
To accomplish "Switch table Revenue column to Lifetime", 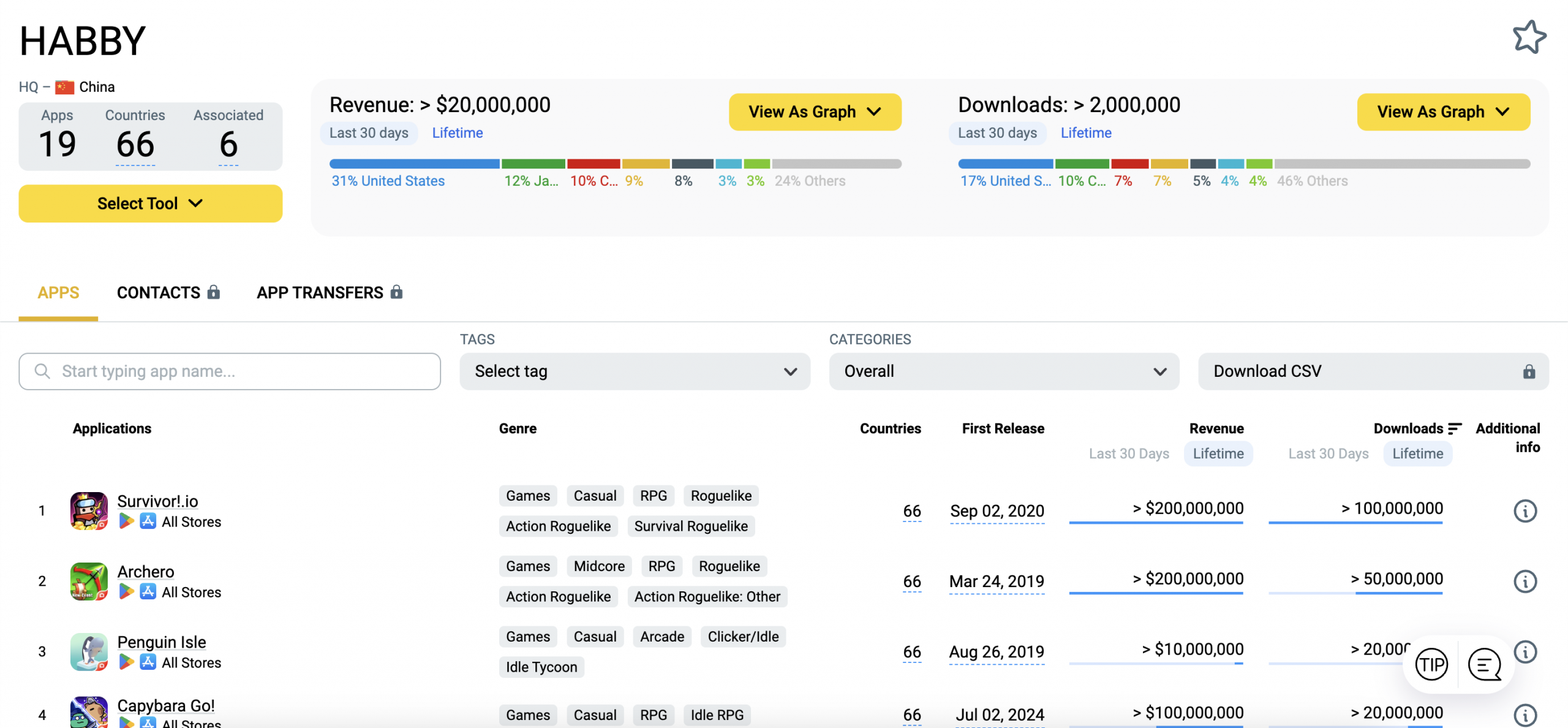I will point(1218,453).
